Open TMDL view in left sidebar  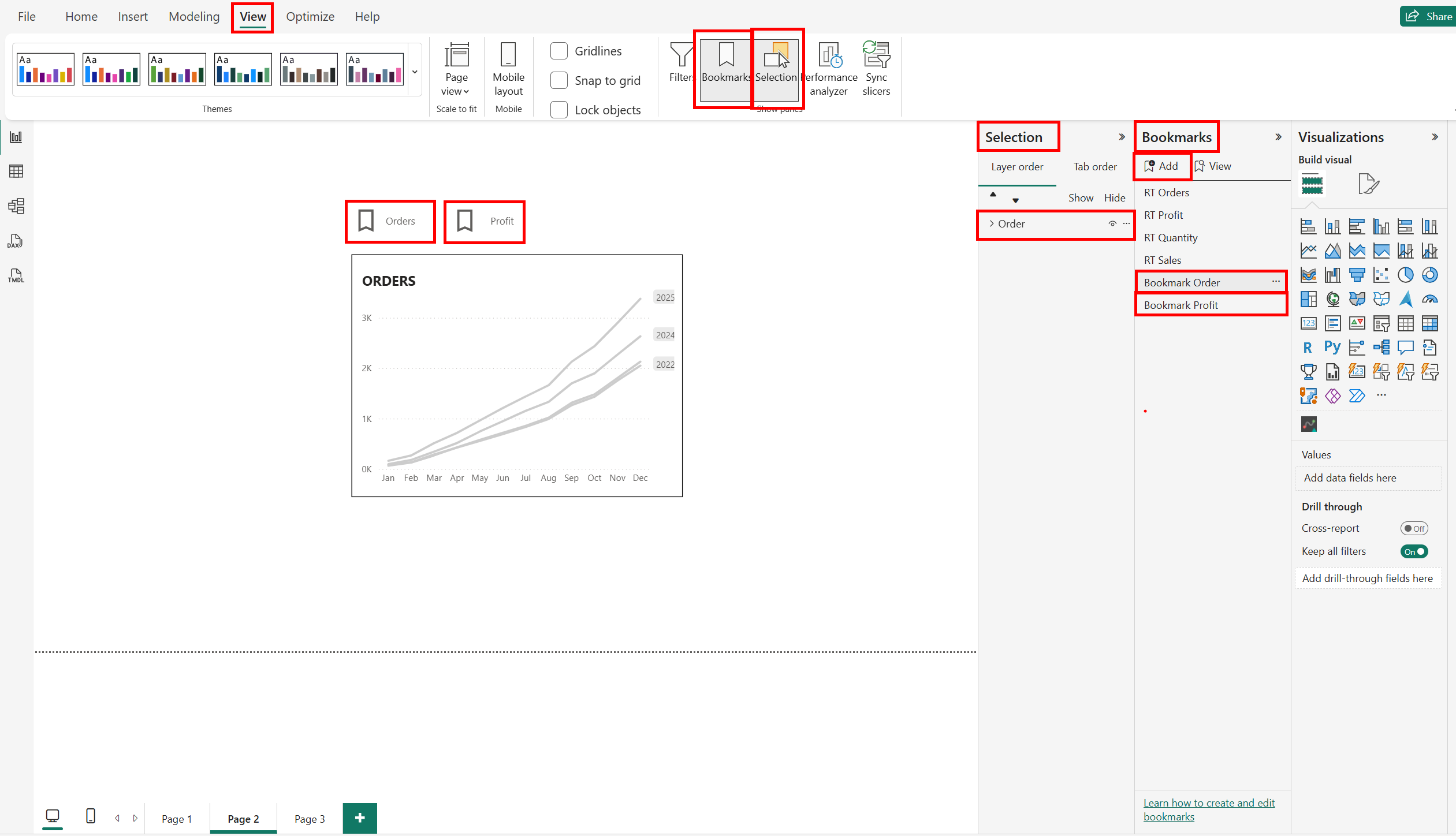pos(16,275)
